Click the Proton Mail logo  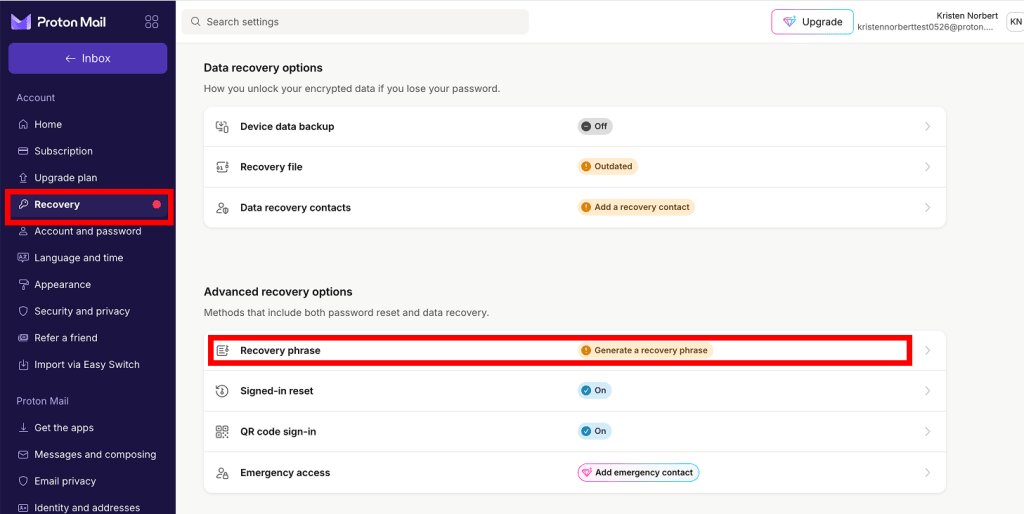pyautogui.click(x=58, y=22)
